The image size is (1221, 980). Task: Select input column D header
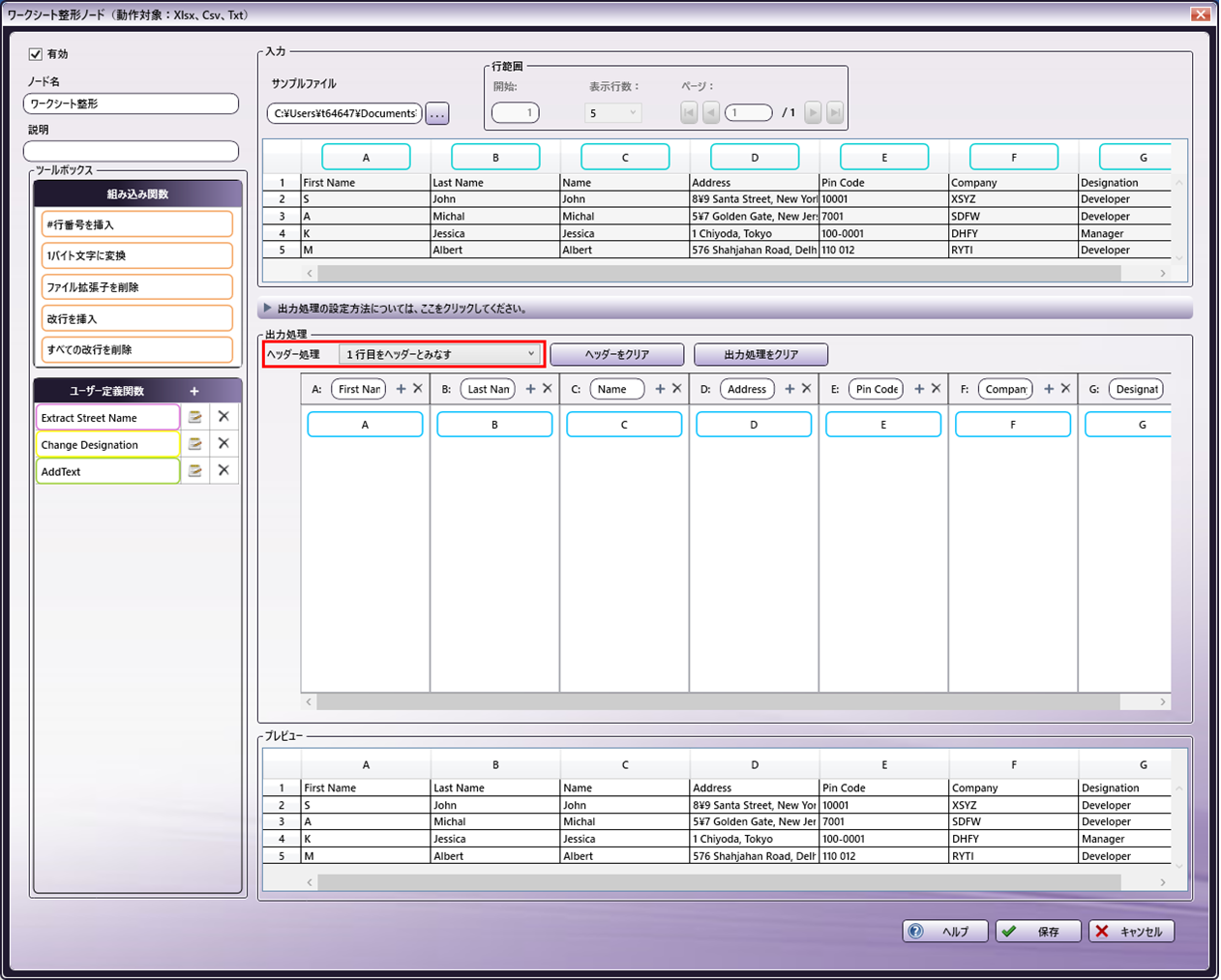click(x=755, y=157)
